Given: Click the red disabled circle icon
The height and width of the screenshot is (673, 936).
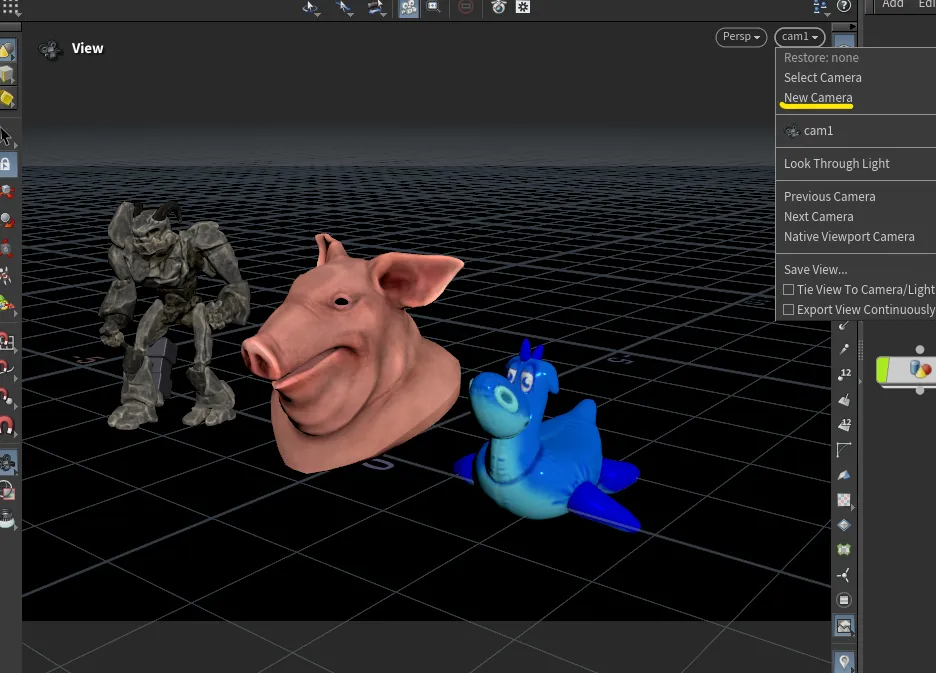Looking at the screenshot, I should click(466, 7).
